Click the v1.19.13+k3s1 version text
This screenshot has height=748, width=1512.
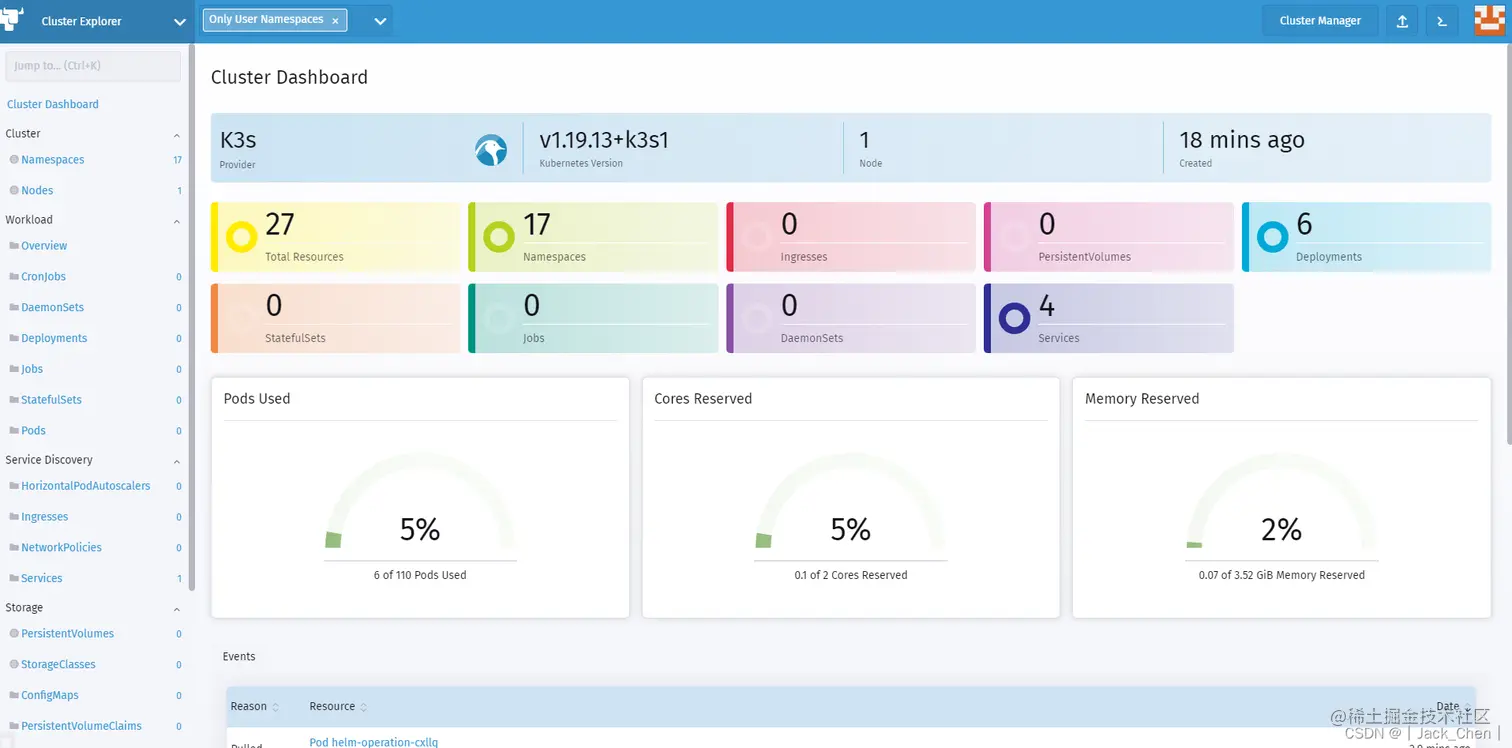[604, 140]
